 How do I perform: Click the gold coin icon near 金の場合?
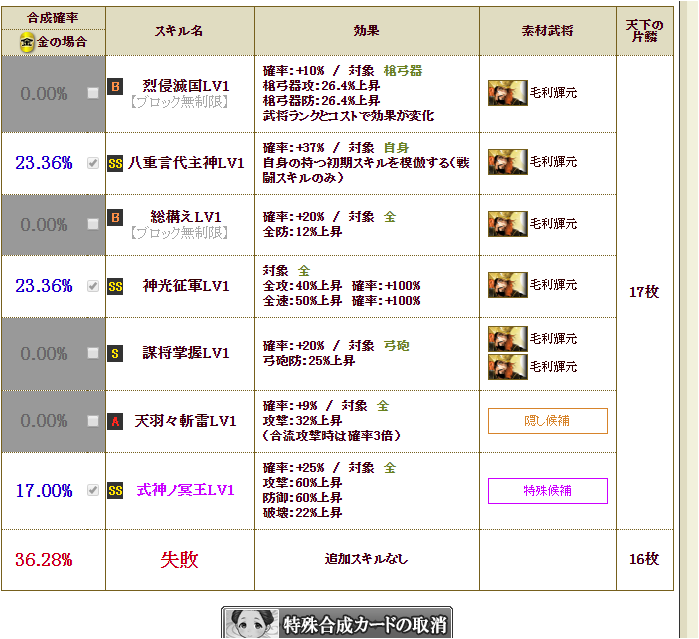tap(27, 42)
